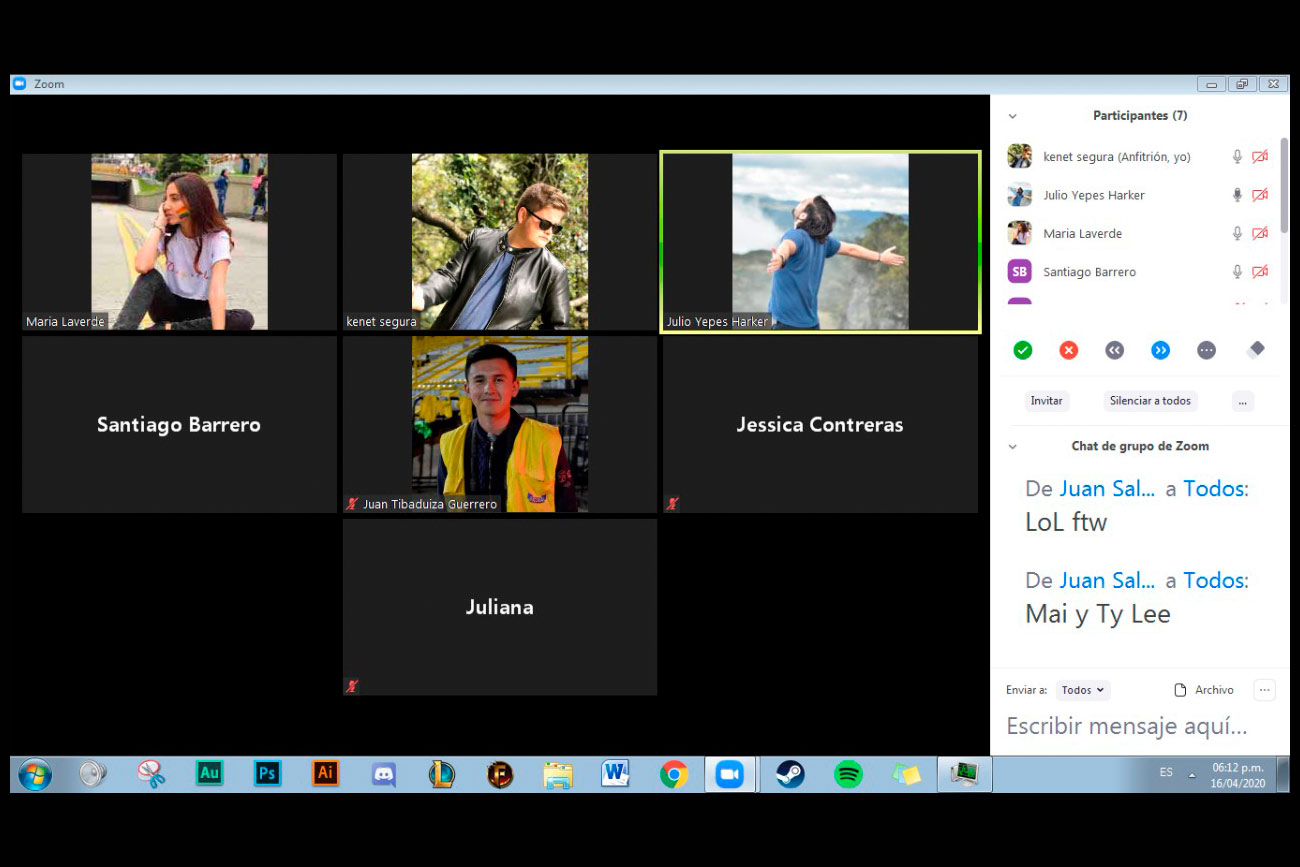Viewport: 1300px width, 867px height.
Task: Select Julio Yepes Harker's avatar in participants list
Action: pos(1019,195)
